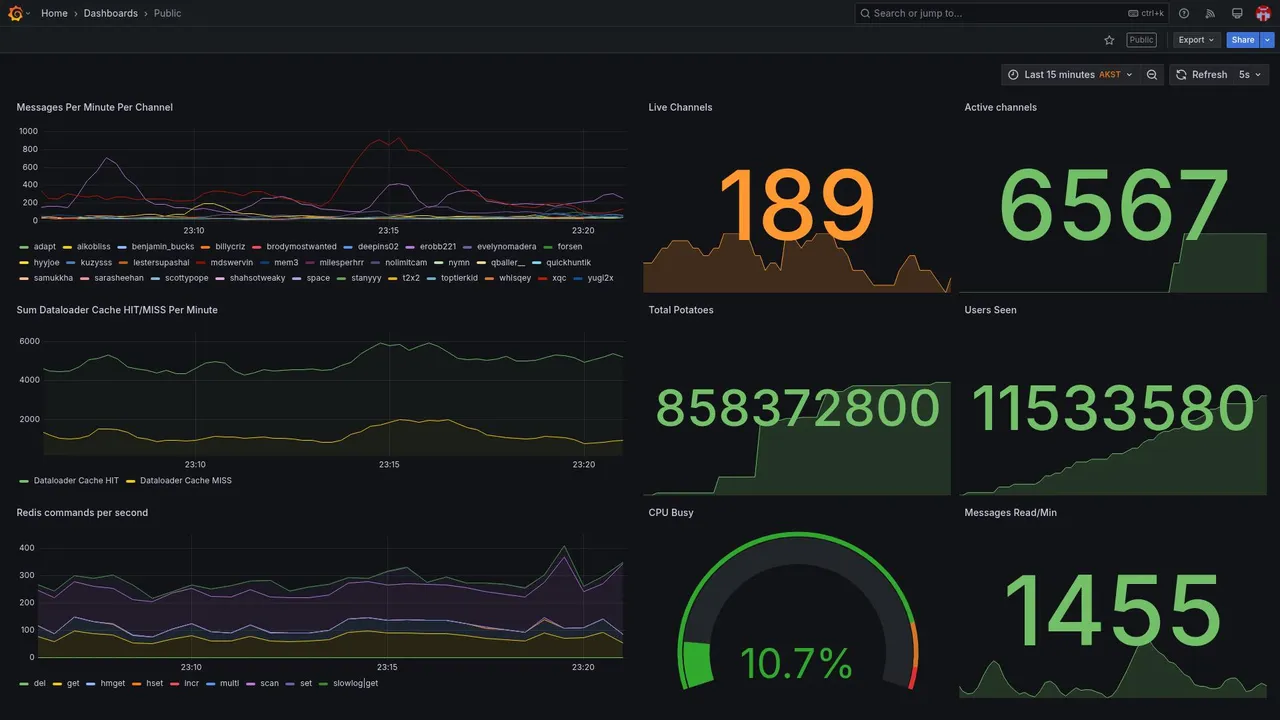Image resolution: width=1280 pixels, height=720 pixels.
Task: Click the Share button
Action: 1243,40
